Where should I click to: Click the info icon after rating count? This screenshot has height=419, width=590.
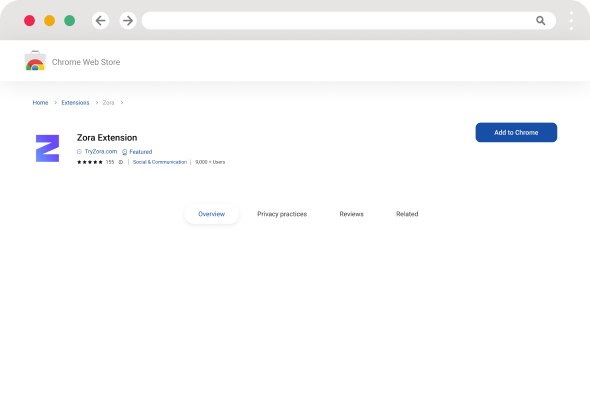(121, 162)
